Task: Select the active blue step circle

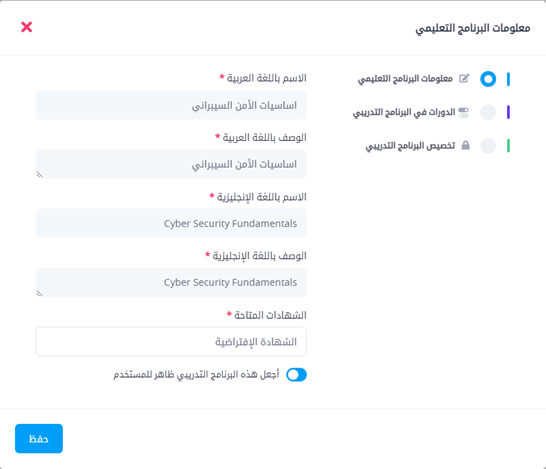Action: [x=488, y=79]
